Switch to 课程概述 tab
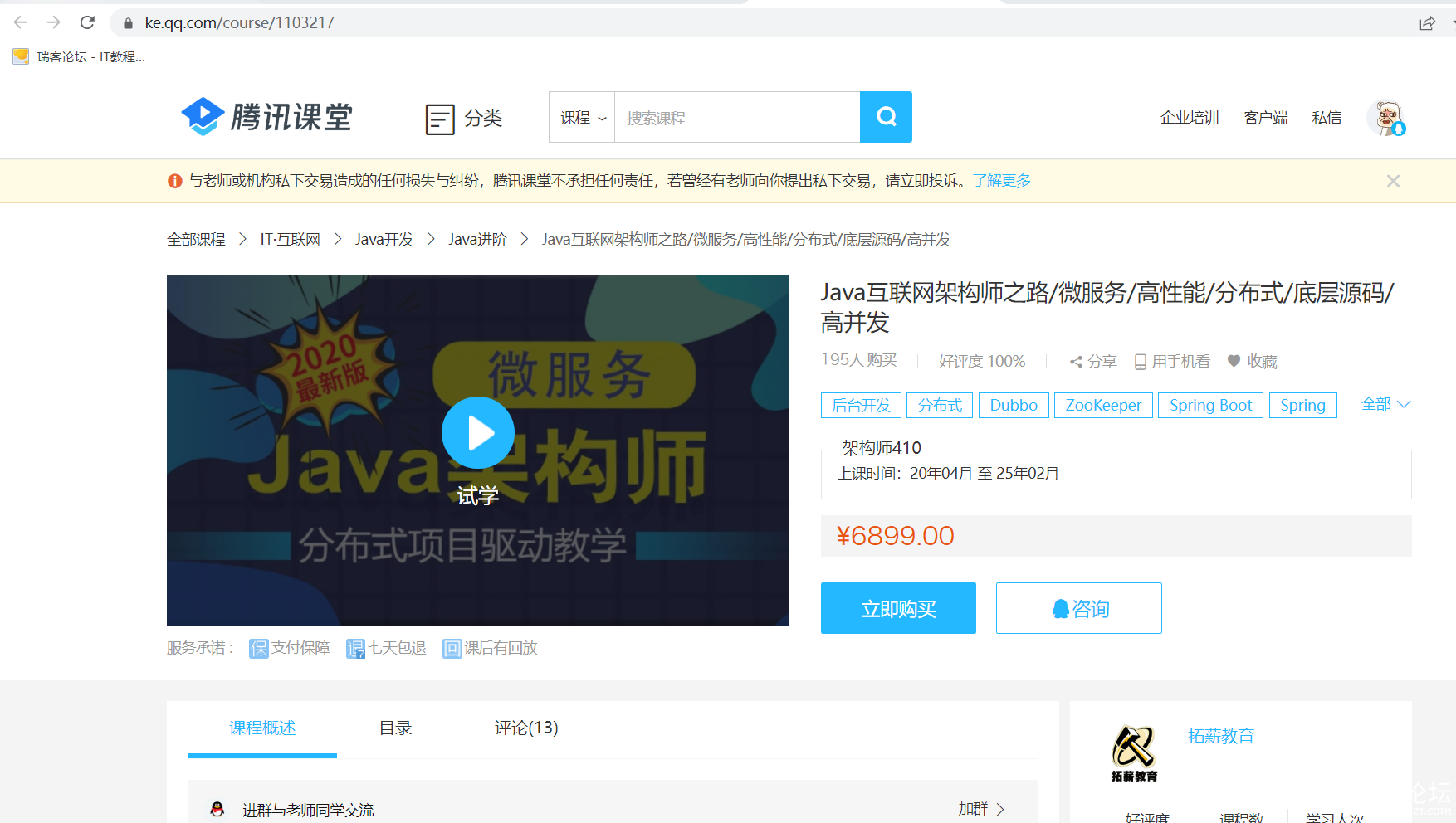This screenshot has height=823, width=1456. 262,728
